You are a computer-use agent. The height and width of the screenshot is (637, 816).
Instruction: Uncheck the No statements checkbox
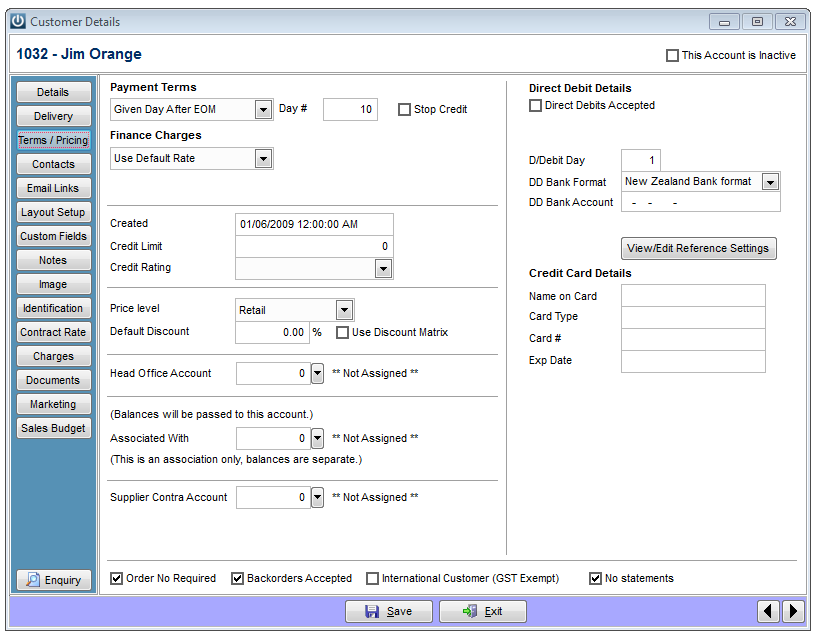pos(595,578)
